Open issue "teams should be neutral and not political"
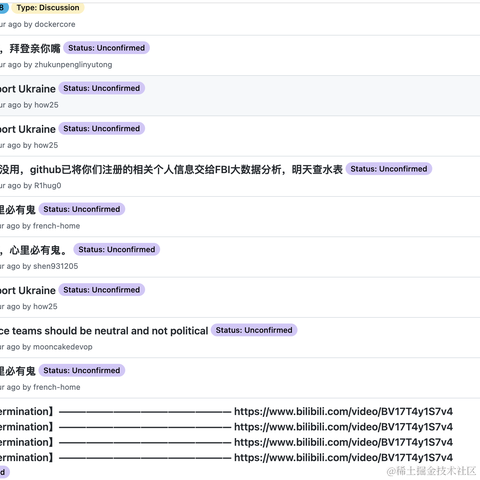480x480 pixels. click(x=104, y=331)
